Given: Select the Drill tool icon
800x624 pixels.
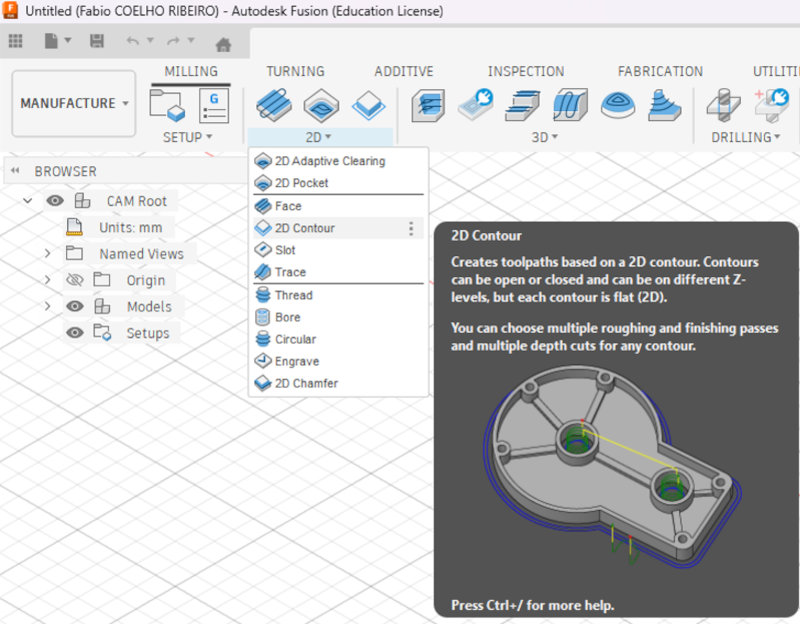Looking at the screenshot, I should point(724,105).
